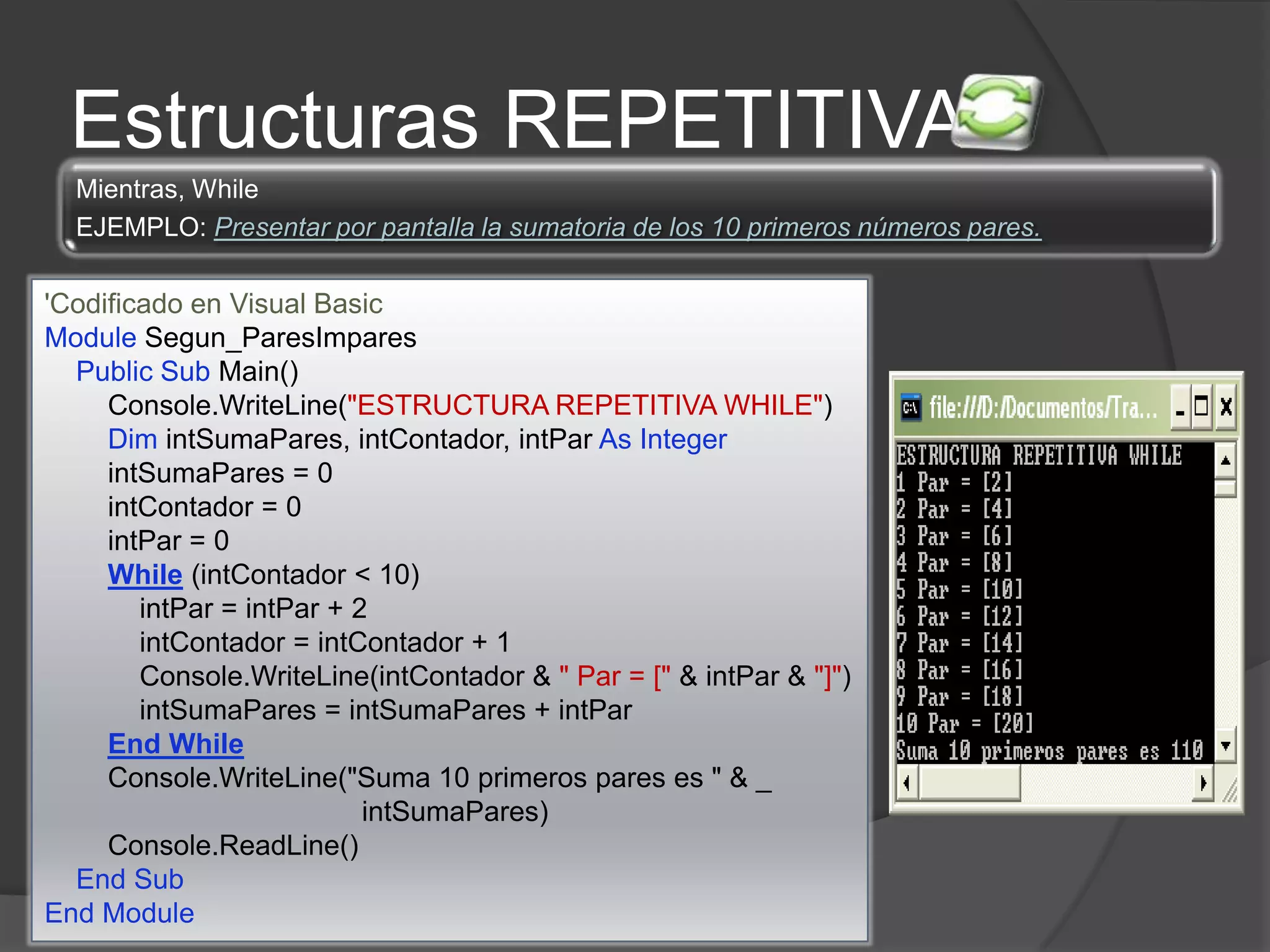Click console output 'Suma 10 primeros pares es 110'

click(1050, 751)
